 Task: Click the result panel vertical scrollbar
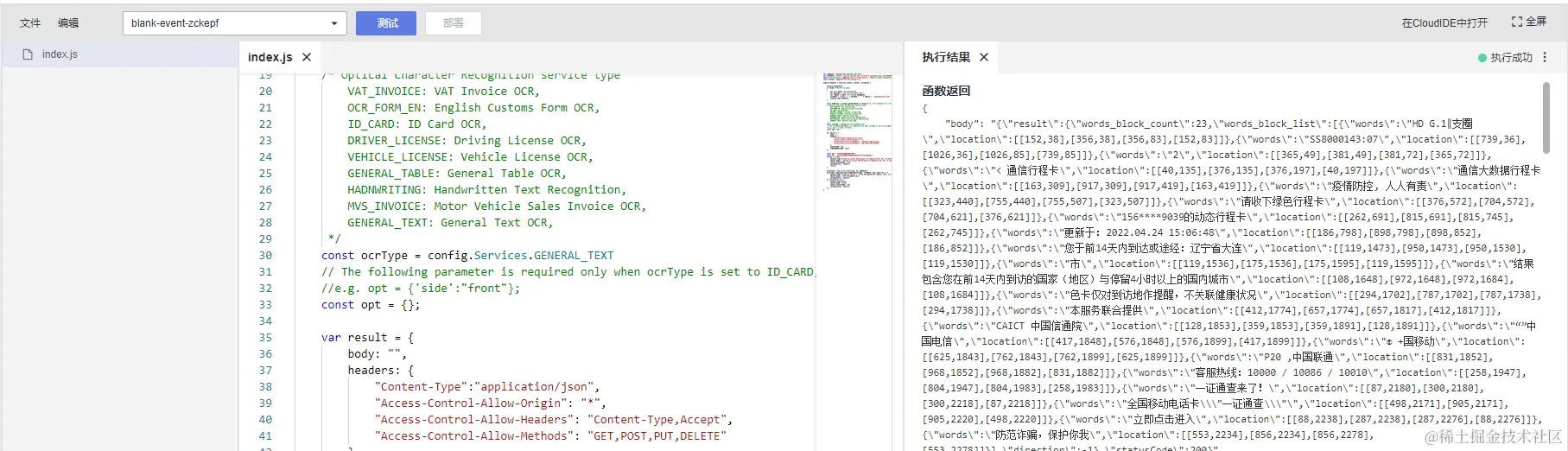(1546, 117)
